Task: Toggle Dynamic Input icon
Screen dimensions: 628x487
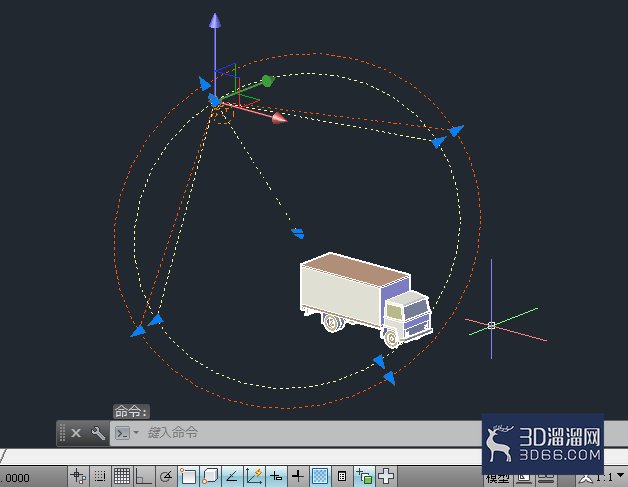Action: click(276, 476)
